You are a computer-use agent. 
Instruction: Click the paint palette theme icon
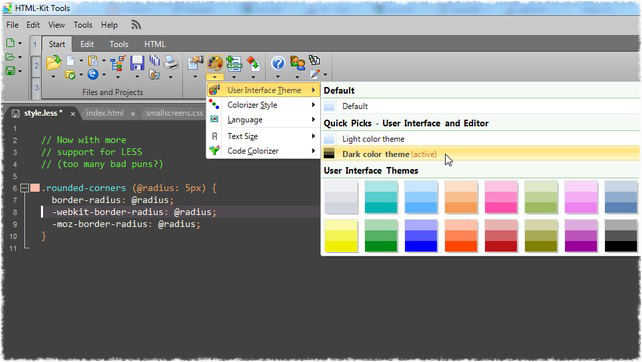click(215, 63)
